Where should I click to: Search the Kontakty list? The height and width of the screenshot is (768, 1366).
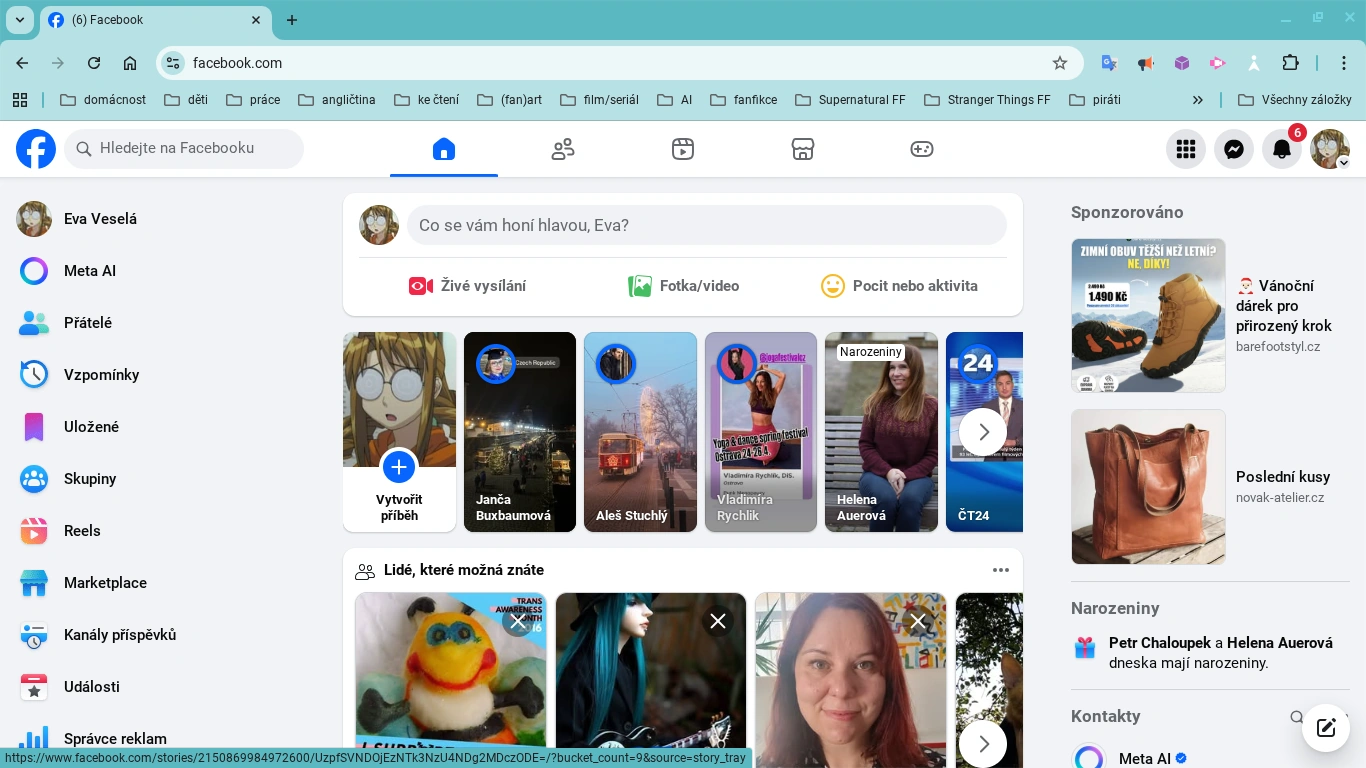(x=1297, y=717)
